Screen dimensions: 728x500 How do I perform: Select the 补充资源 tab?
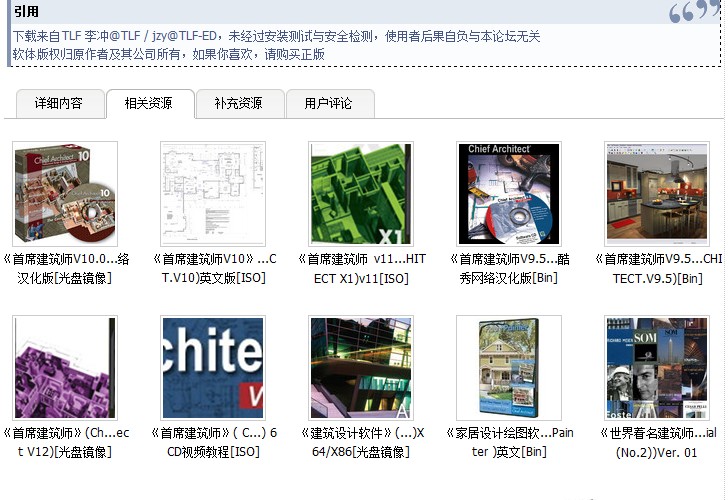coord(238,103)
